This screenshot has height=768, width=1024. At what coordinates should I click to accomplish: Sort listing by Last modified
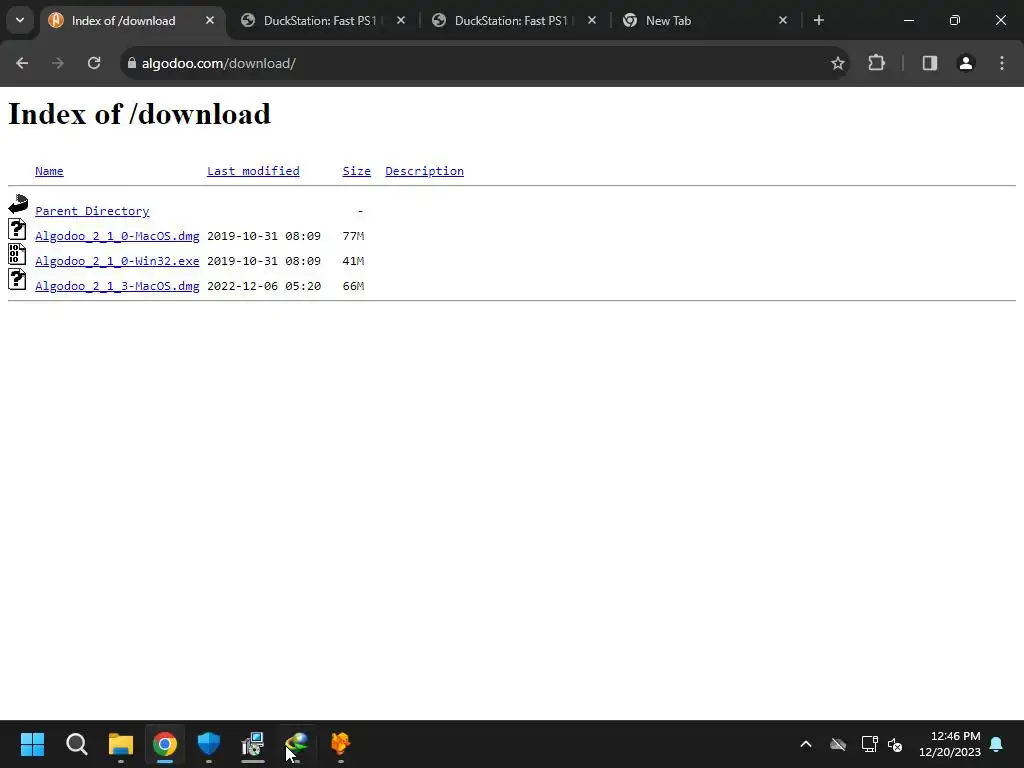[x=253, y=171]
